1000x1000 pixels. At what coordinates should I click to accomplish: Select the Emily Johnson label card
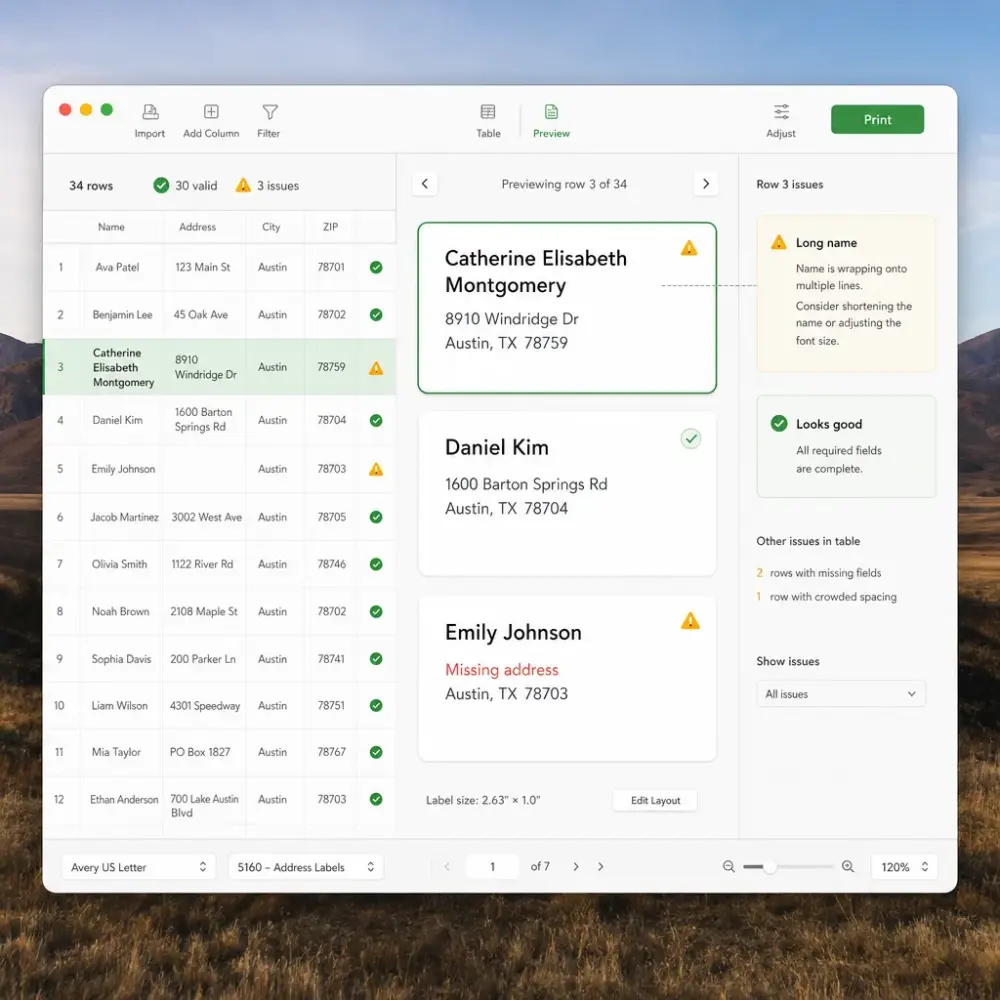(567, 679)
